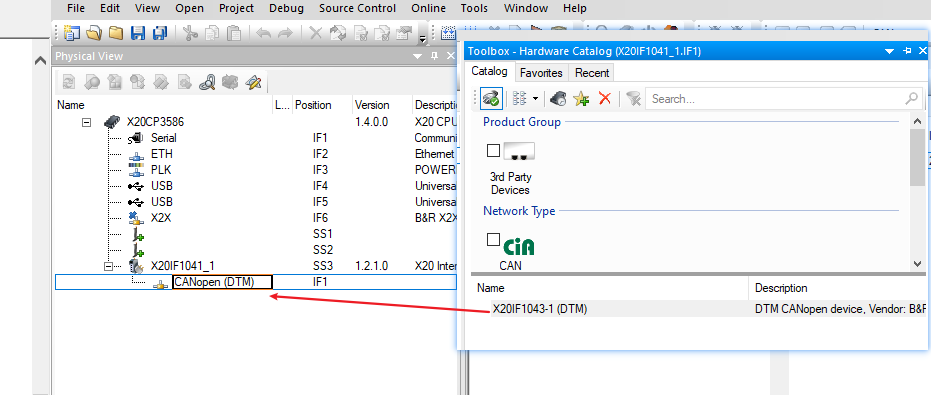Switch to the Recent tab

point(592,72)
